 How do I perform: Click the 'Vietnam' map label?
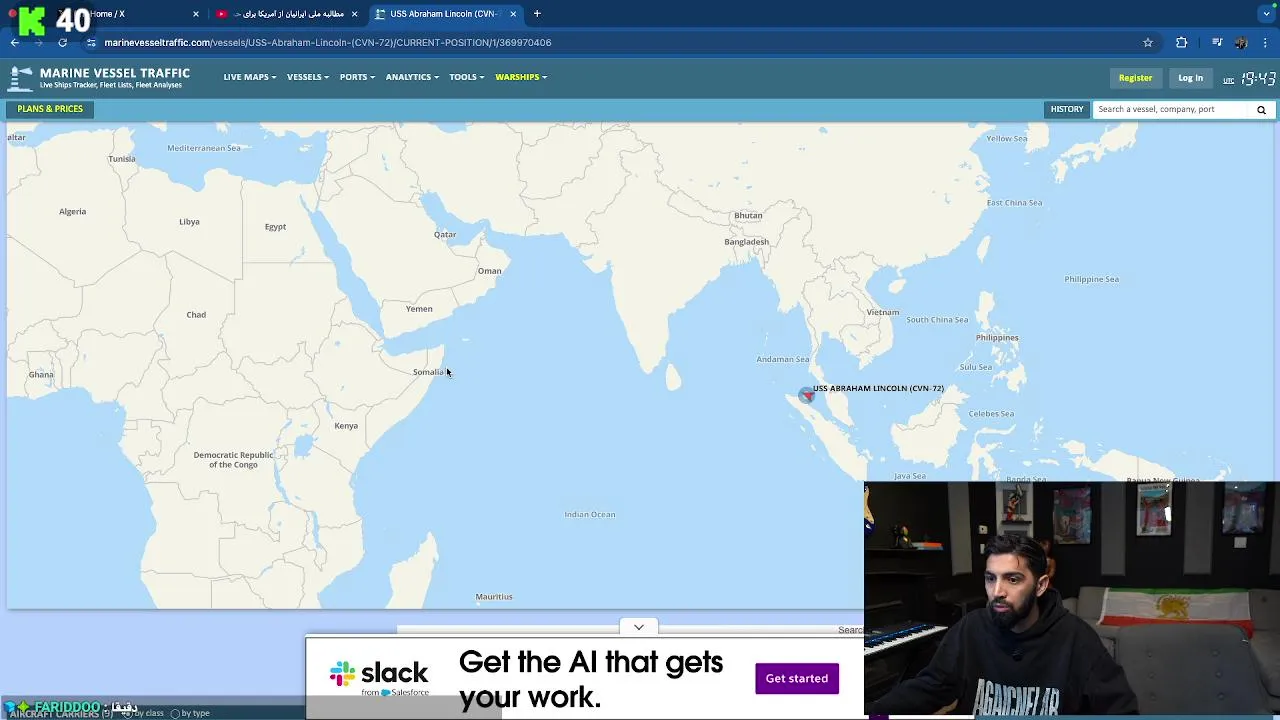point(883,312)
